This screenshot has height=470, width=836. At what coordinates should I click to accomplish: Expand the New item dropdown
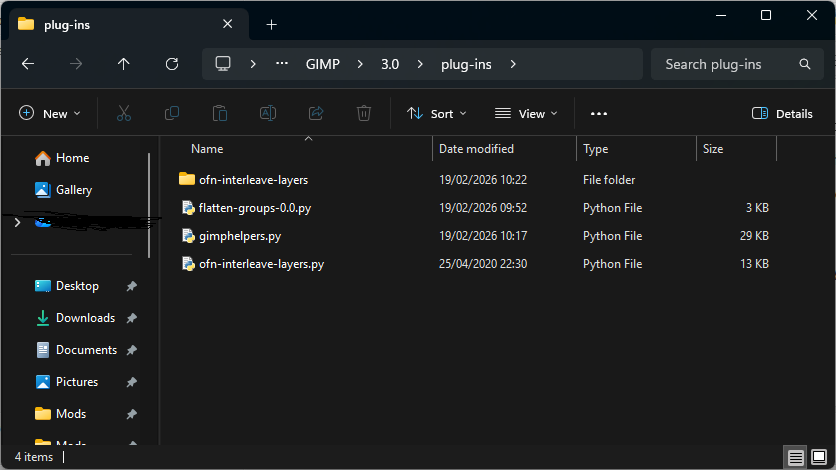(x=49, y=114)
